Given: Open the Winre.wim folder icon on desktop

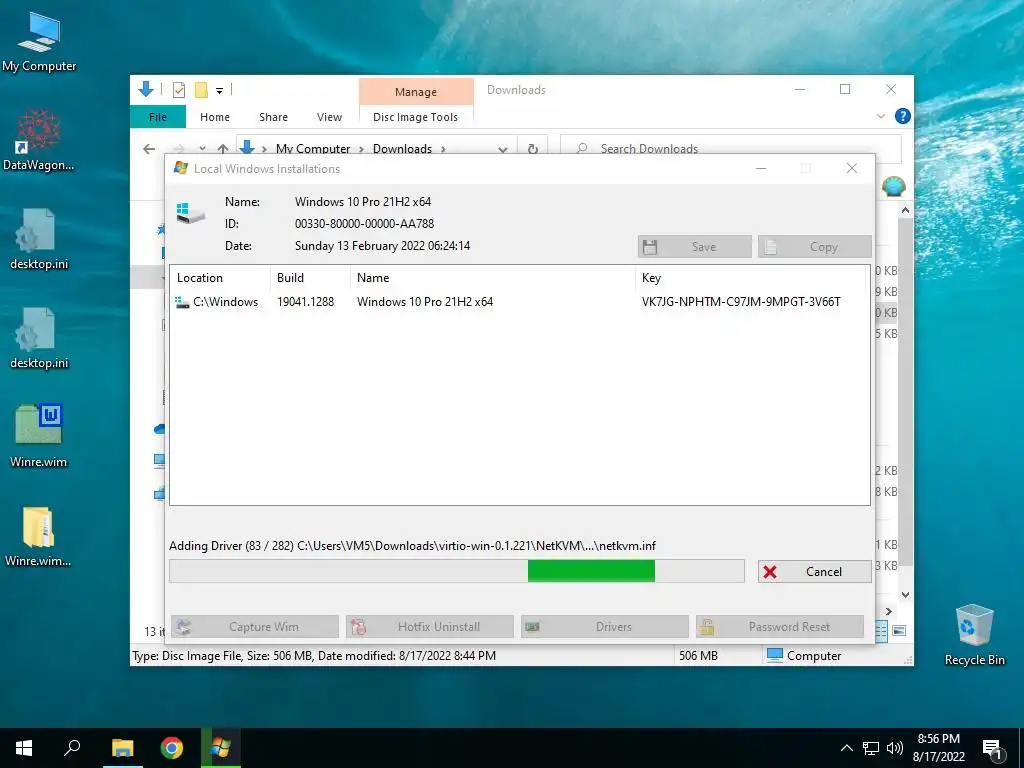Looking at the screenshot, I should tap(39, 536).
